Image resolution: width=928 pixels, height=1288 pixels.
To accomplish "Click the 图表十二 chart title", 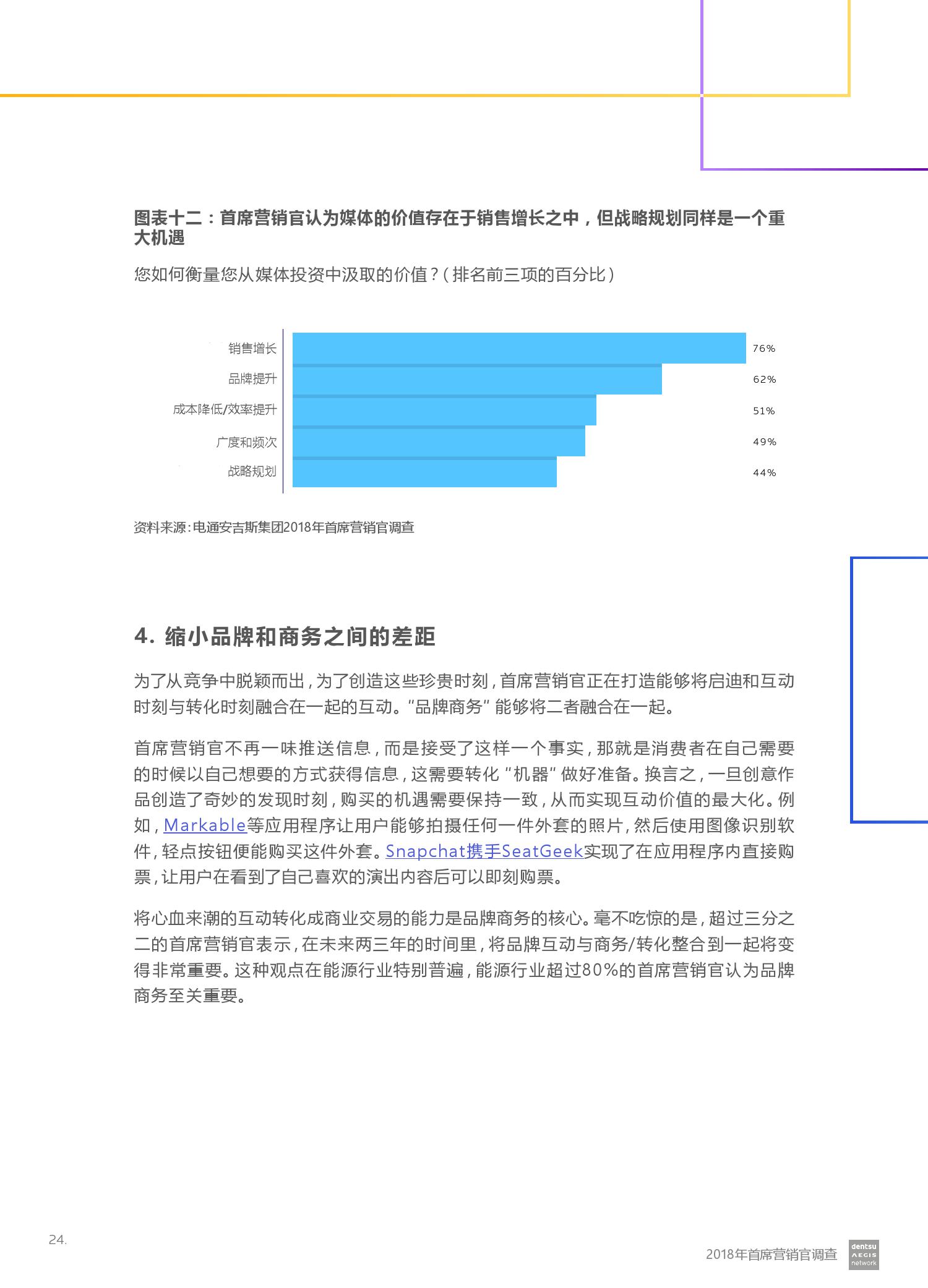I will [459, 228].
